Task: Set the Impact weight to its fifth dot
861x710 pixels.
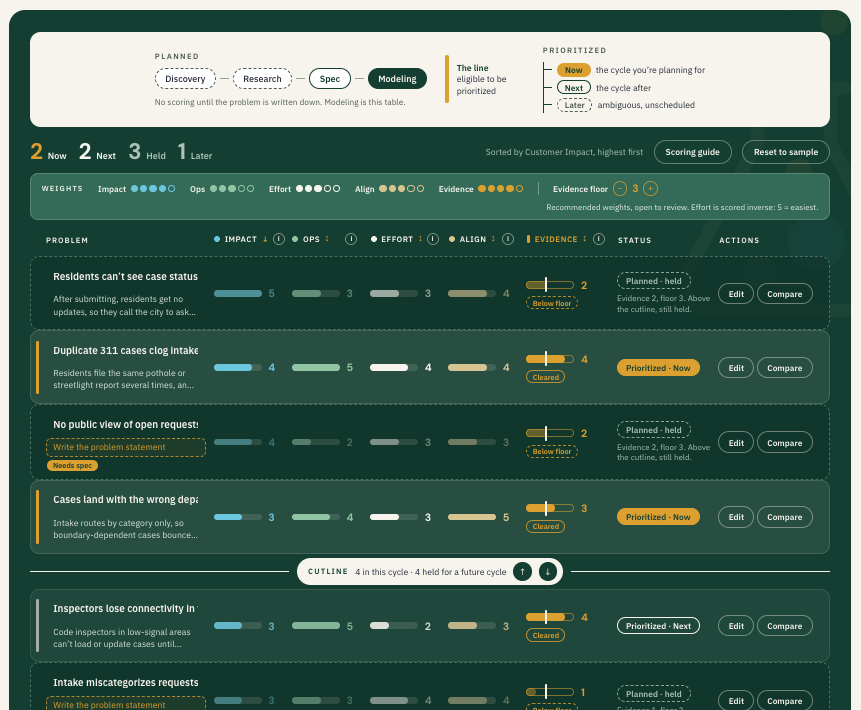Action: [171, 189]
